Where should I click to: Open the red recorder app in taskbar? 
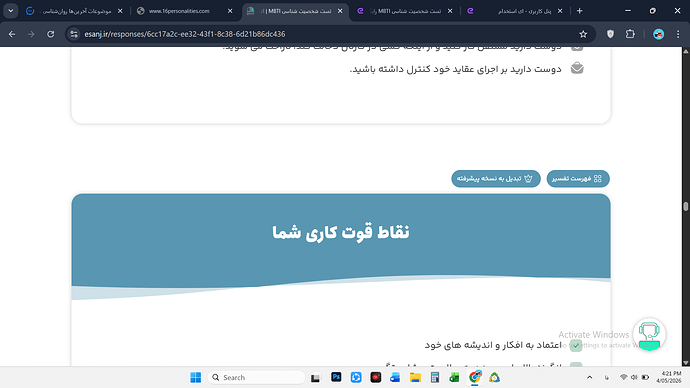point(376,377)
